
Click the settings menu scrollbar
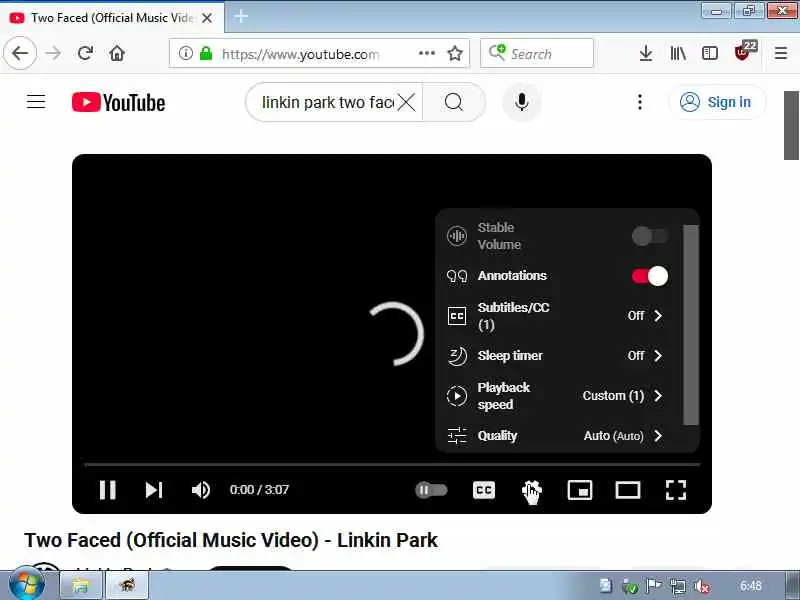[691, 325]
